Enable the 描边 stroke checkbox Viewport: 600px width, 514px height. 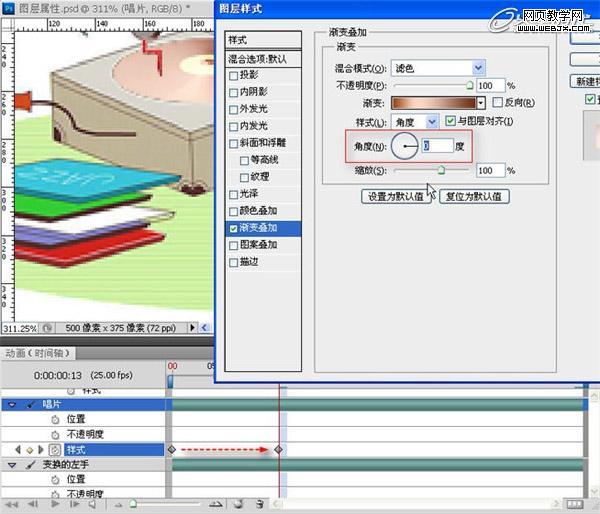tap(234, 262)
